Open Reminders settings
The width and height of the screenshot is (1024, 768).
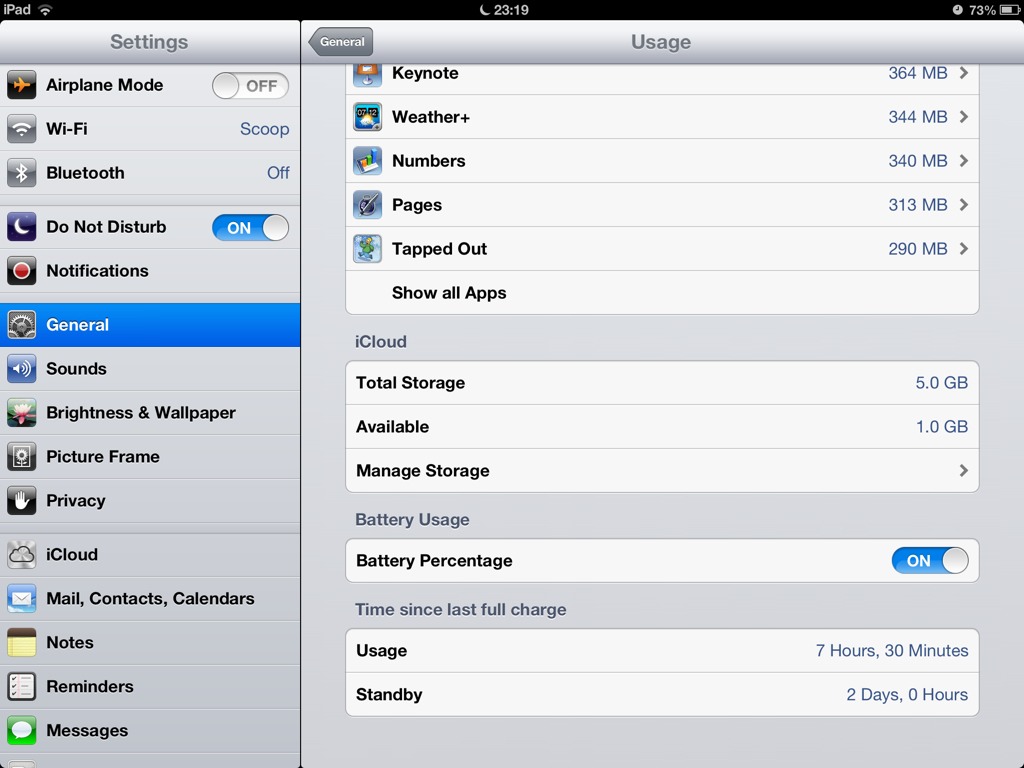150,686
